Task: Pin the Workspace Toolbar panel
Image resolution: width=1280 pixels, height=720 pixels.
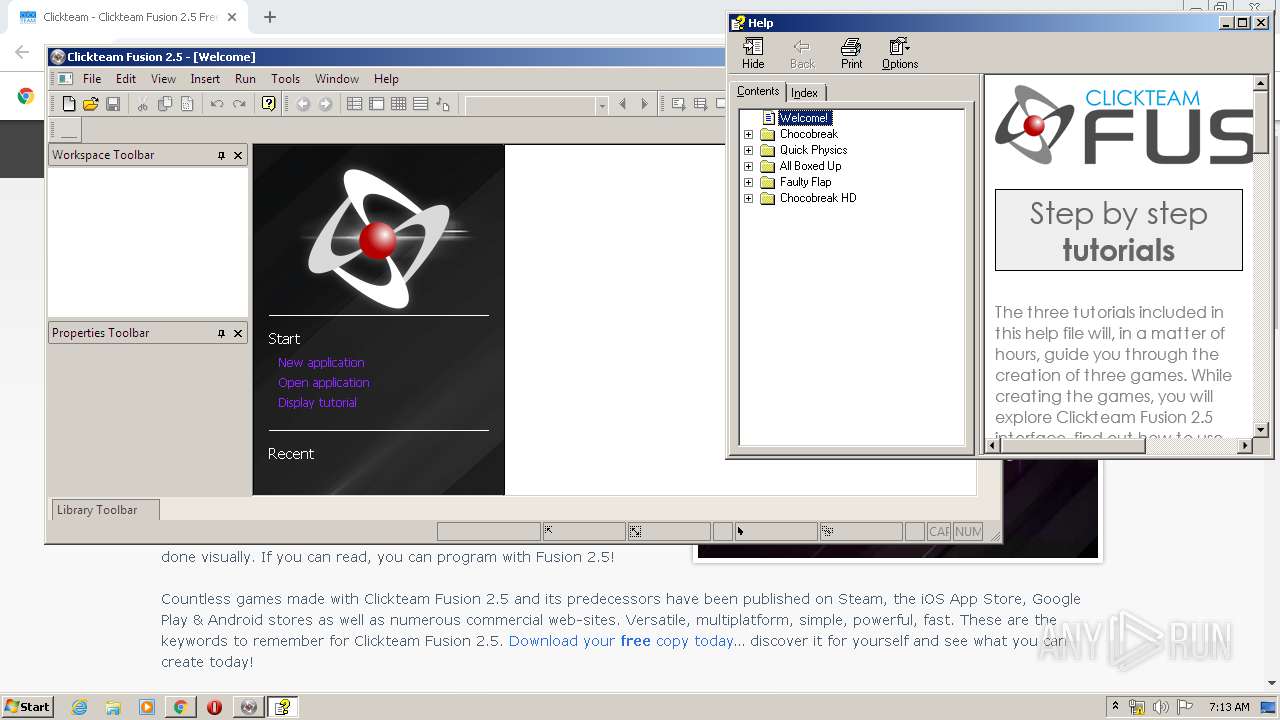Action: click(x=222, y=156)
